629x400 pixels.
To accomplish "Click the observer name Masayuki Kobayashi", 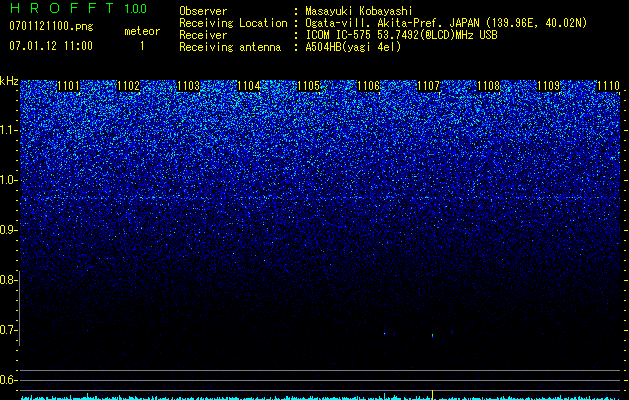I will [359, 11].
